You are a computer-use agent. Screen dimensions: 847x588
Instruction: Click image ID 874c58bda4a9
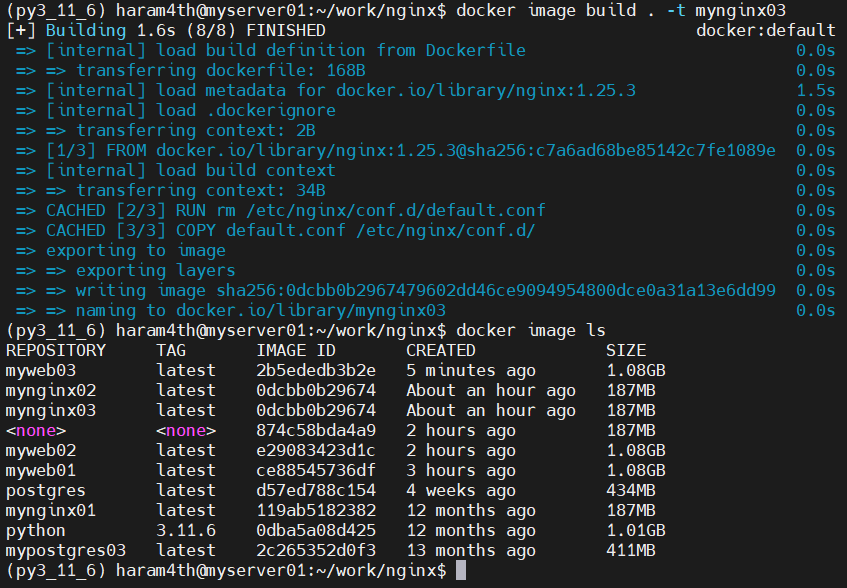(316, 430)
